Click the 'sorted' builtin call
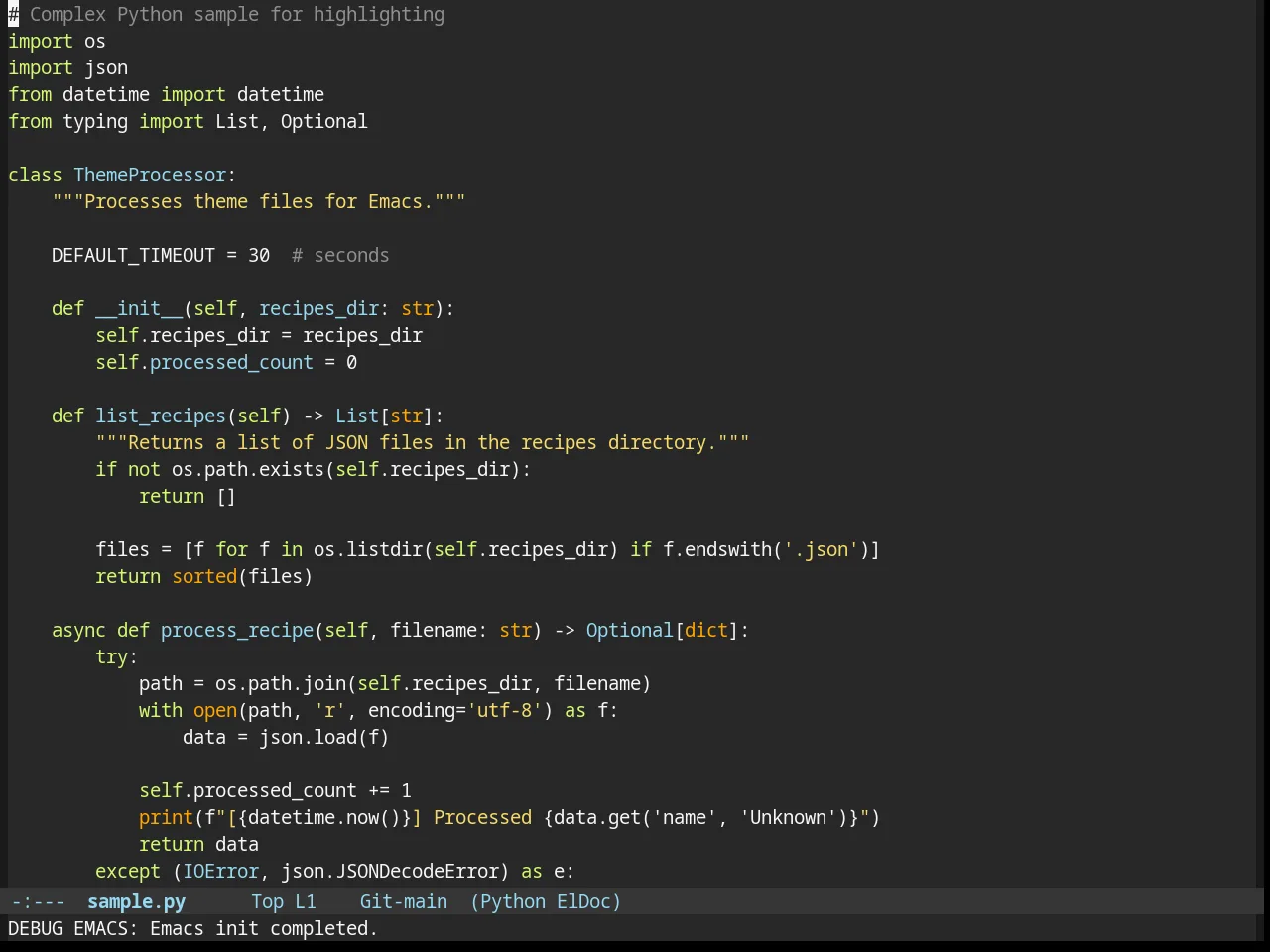The width and height of the screenshot is (1270, 952). (x=204, y=576)
